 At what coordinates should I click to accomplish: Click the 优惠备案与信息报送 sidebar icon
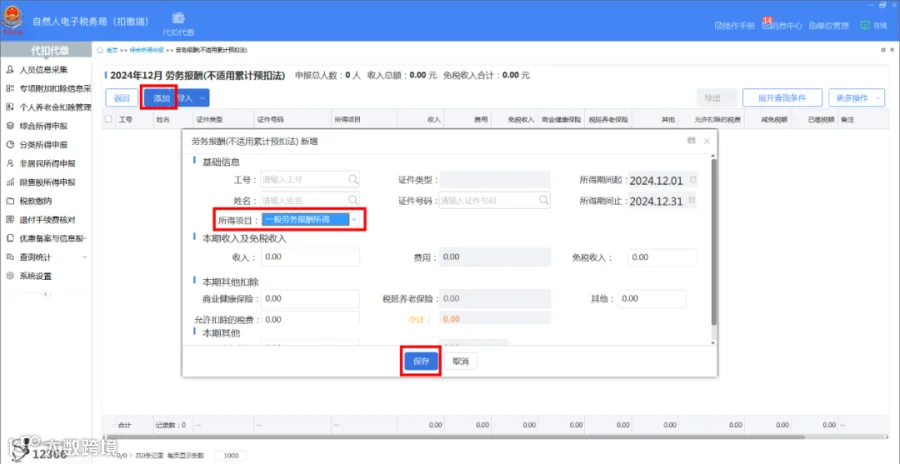10,238
